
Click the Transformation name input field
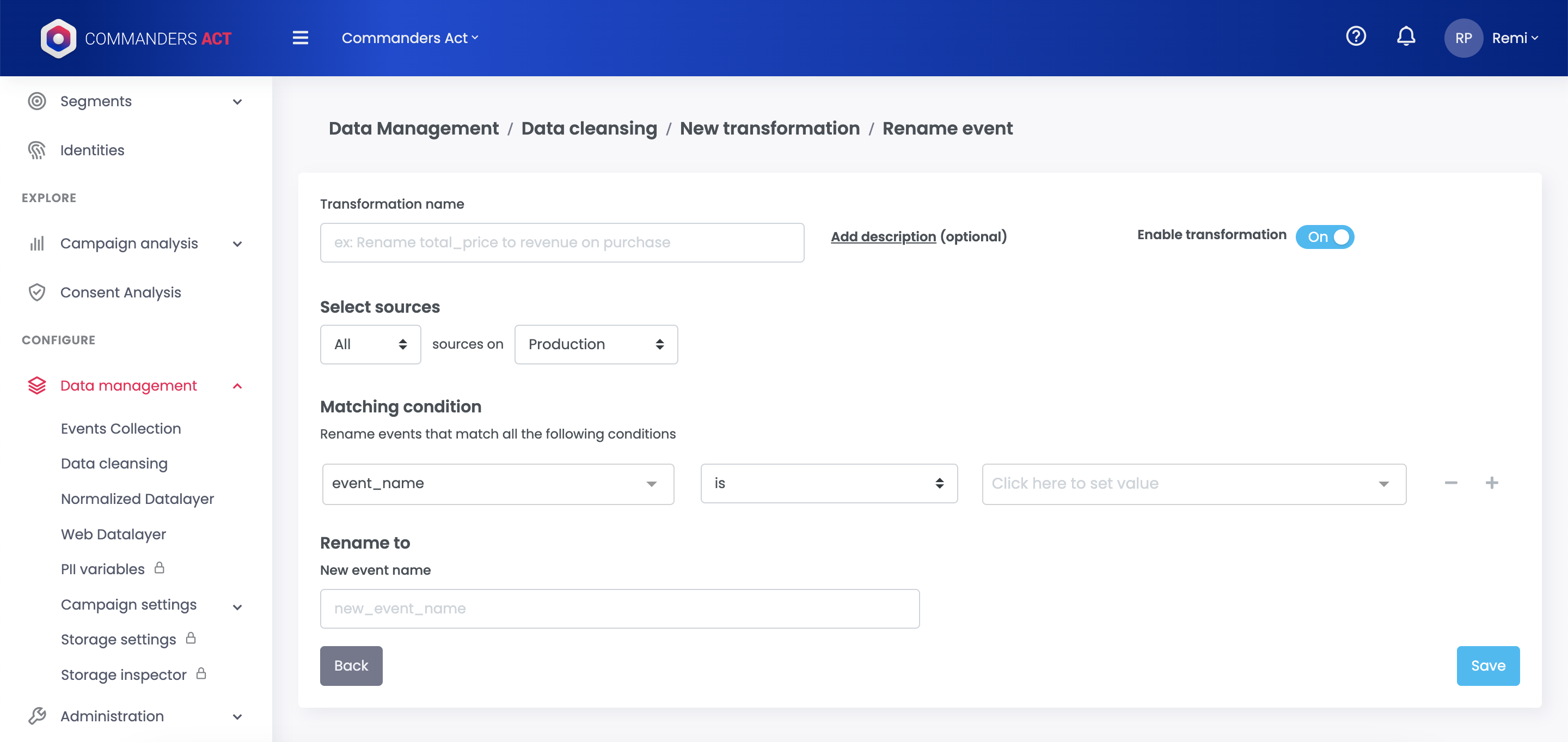click(x=561, y=242)
